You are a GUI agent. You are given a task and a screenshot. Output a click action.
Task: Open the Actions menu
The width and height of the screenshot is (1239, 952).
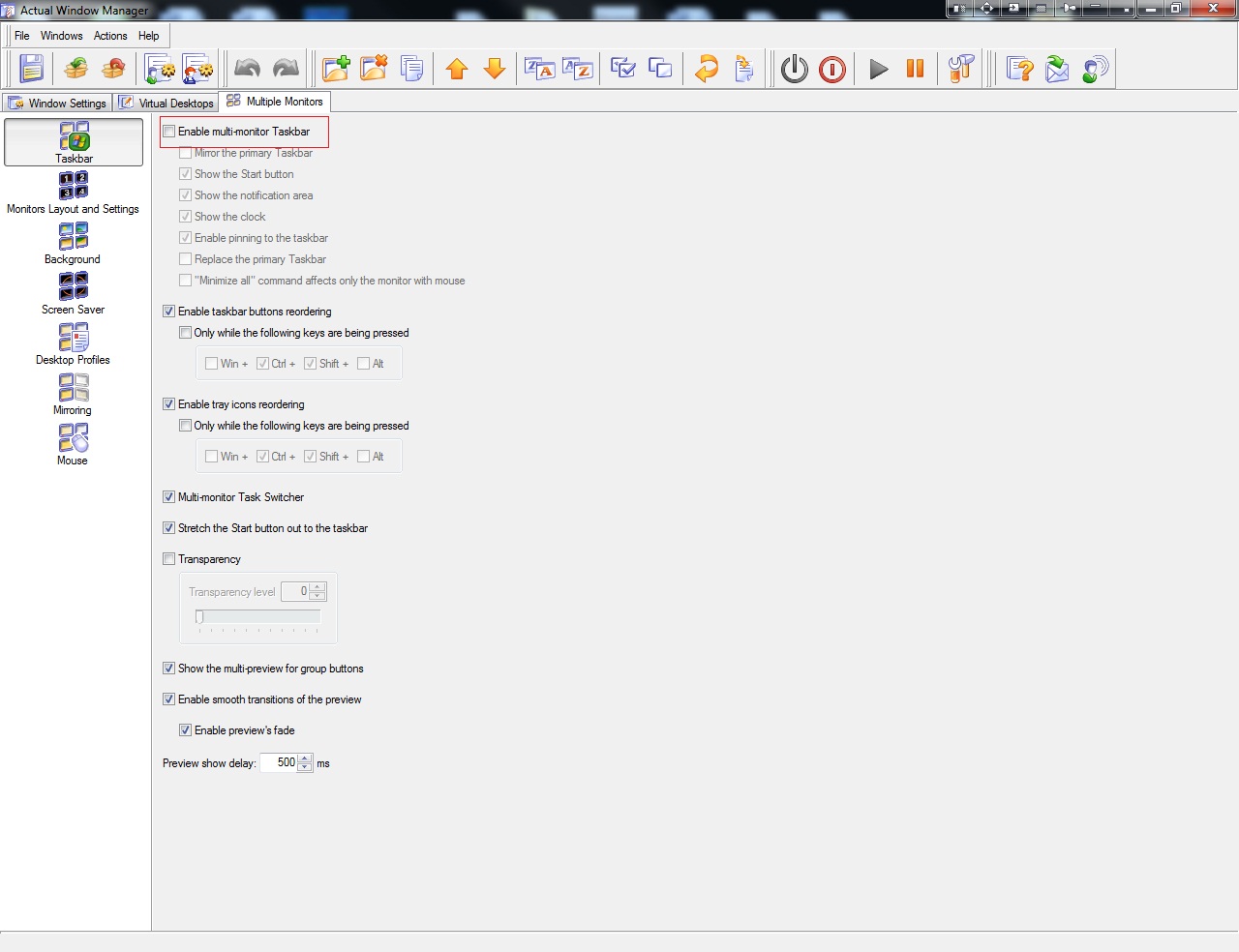click(x=110, y=36)
